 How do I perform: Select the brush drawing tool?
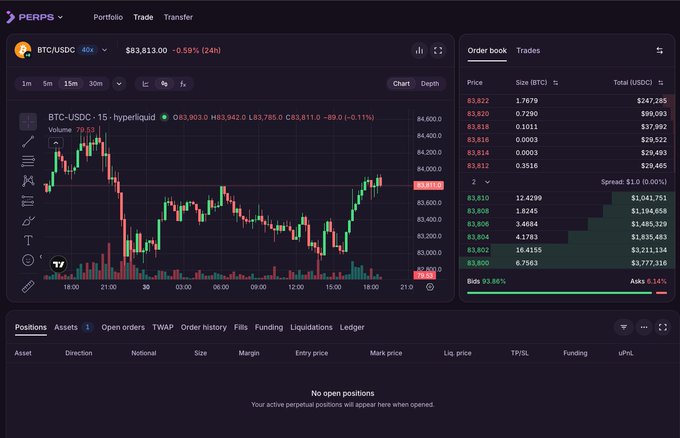click(x=28, y=221)
